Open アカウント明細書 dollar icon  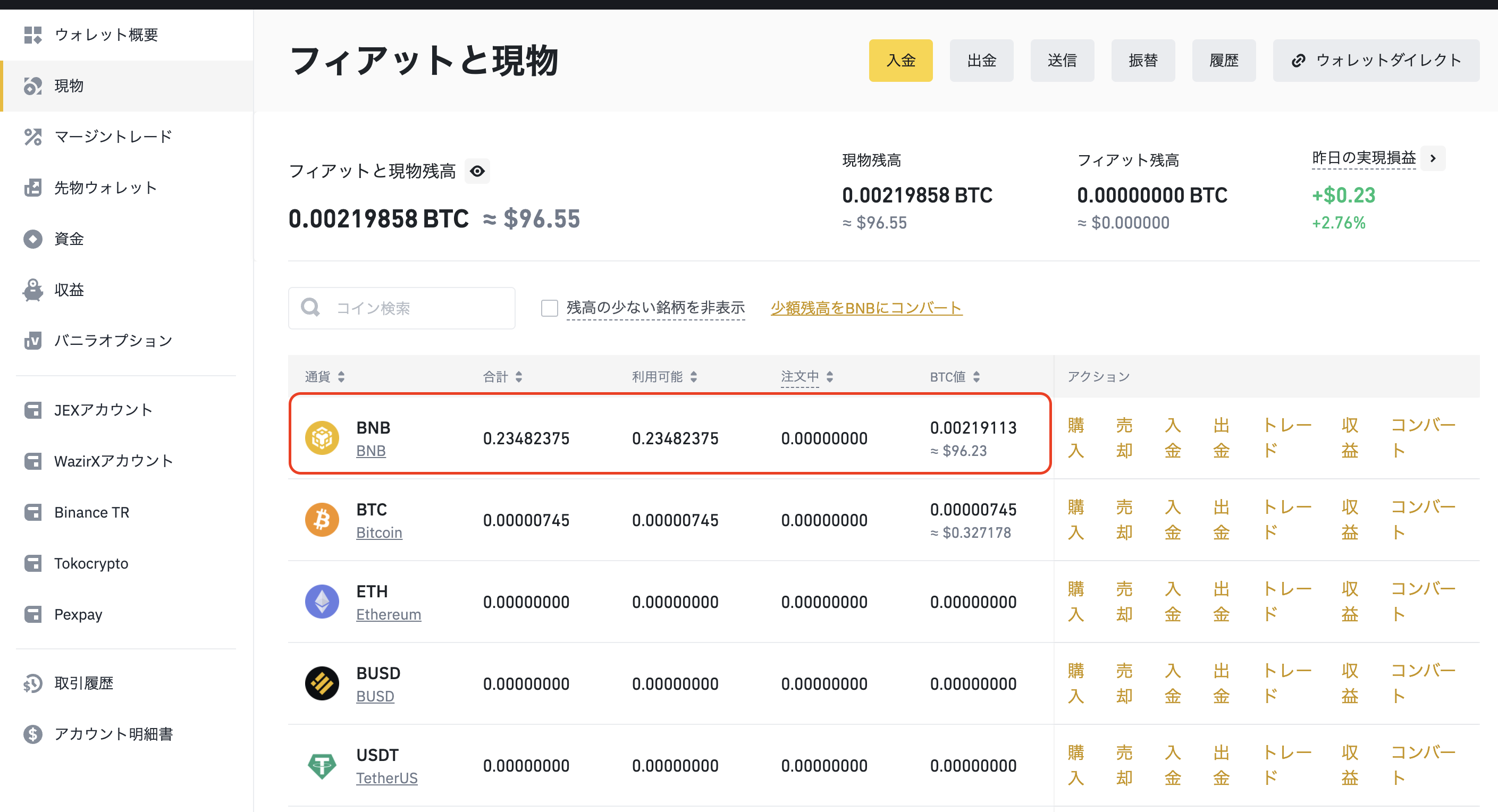click(33, 734)
